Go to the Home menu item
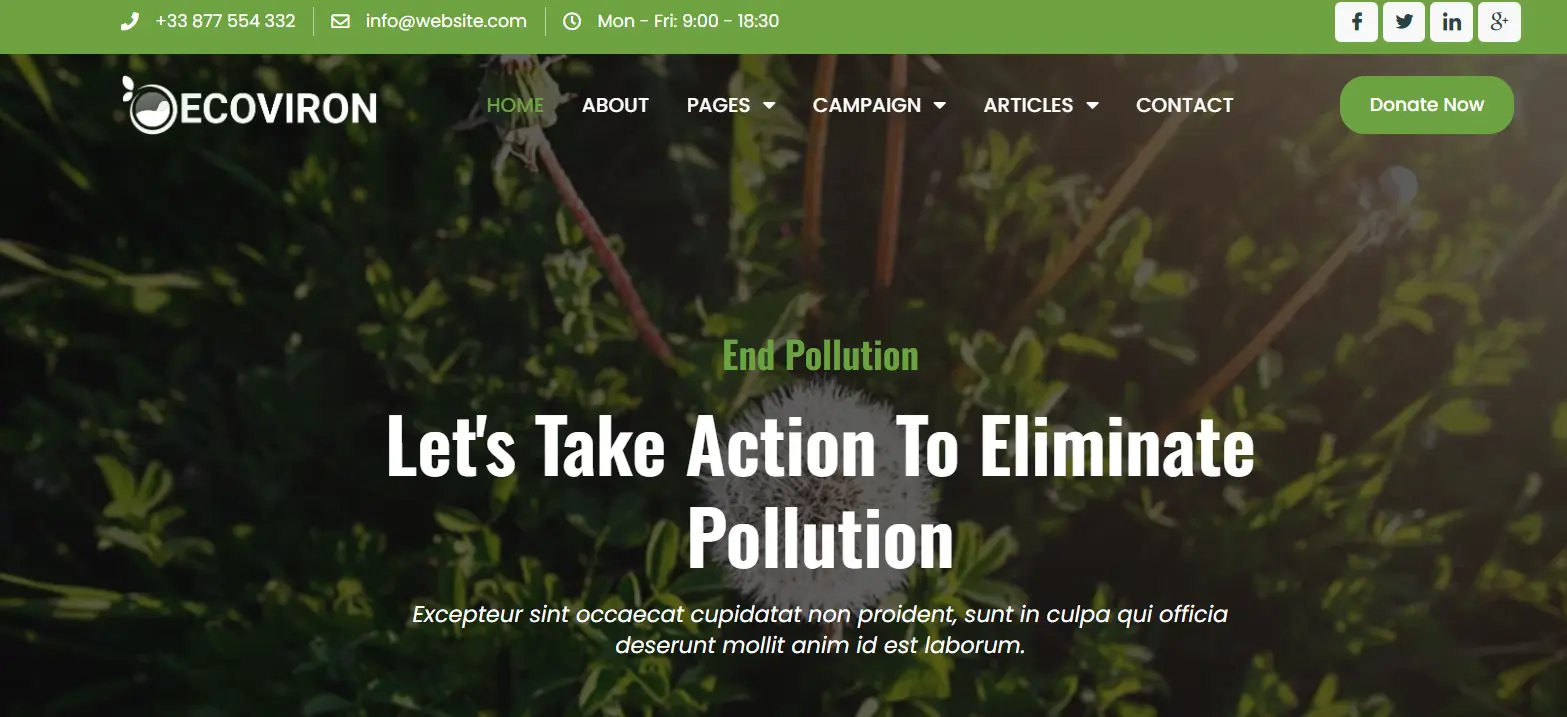This screenshot has height=717, width=1567. click(515, 105)
